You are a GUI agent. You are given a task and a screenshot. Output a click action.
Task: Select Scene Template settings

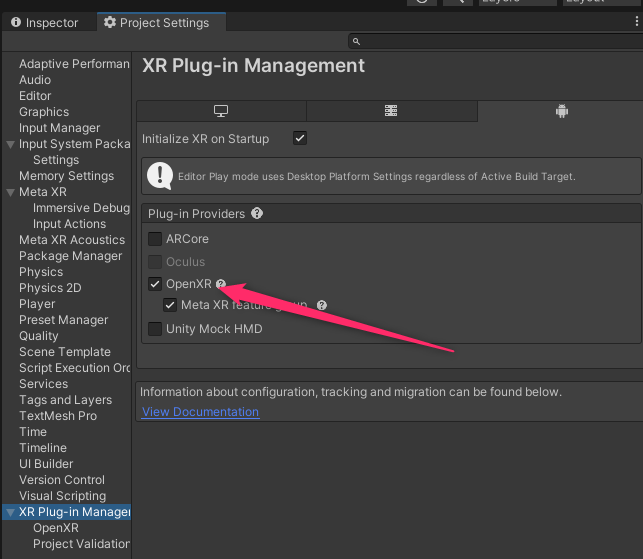tap(65, 352)
